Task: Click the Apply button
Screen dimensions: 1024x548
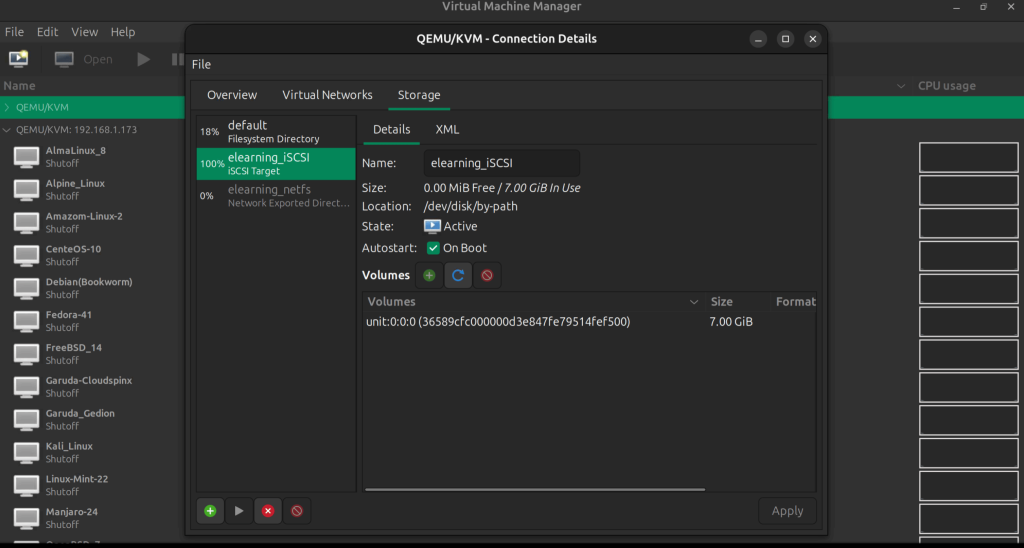Action: click(x=787, y=511)
